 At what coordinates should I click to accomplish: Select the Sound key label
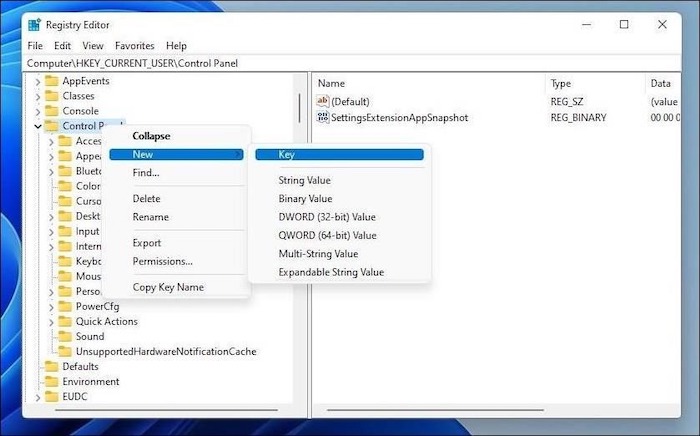(x=90, y=336)
